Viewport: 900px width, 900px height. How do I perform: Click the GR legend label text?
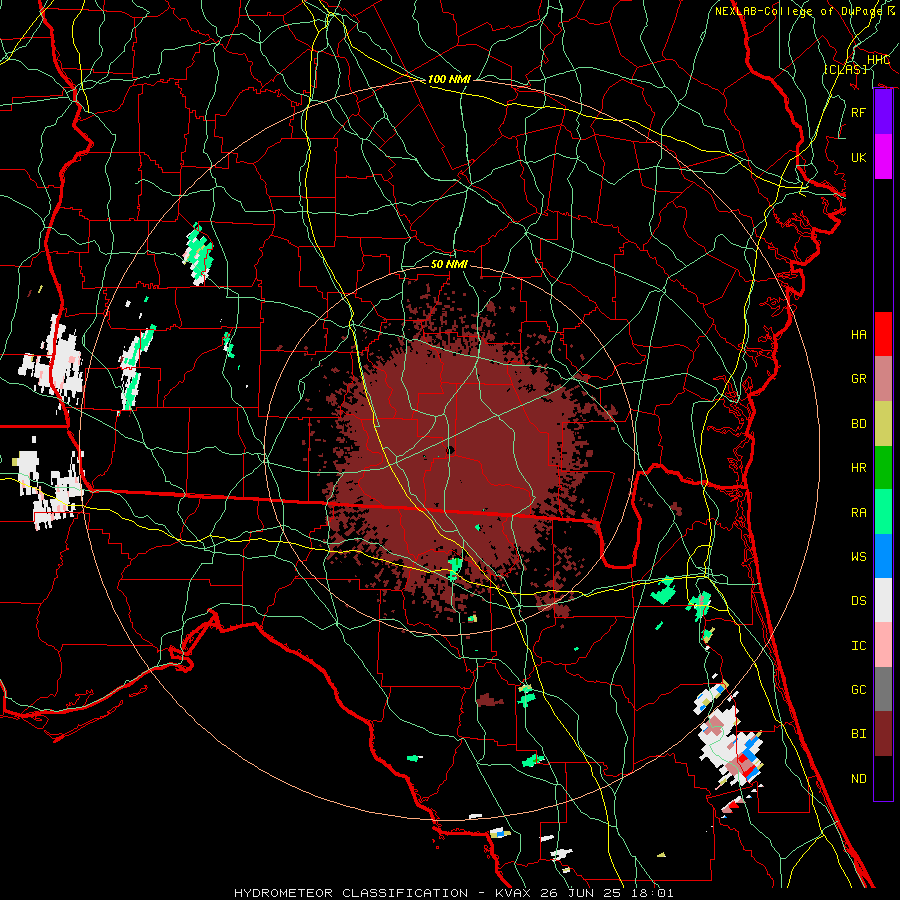coord(859,378)
